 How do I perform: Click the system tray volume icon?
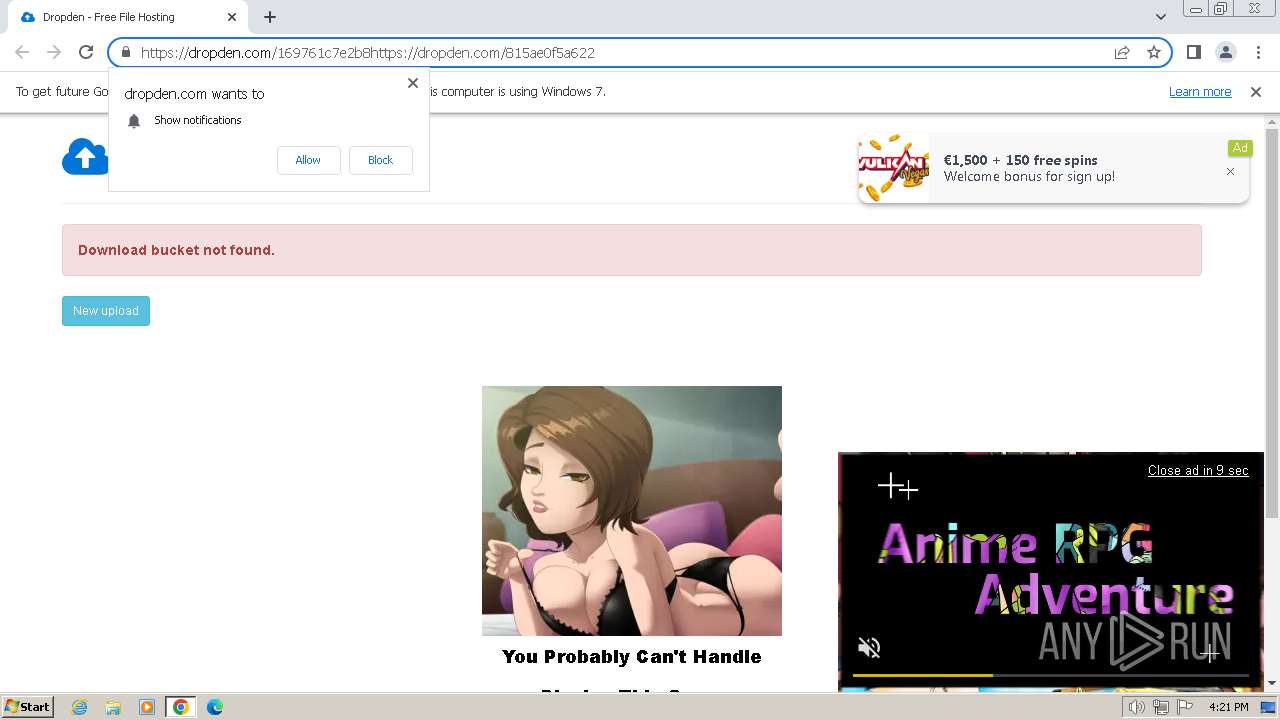point(1137,707)
